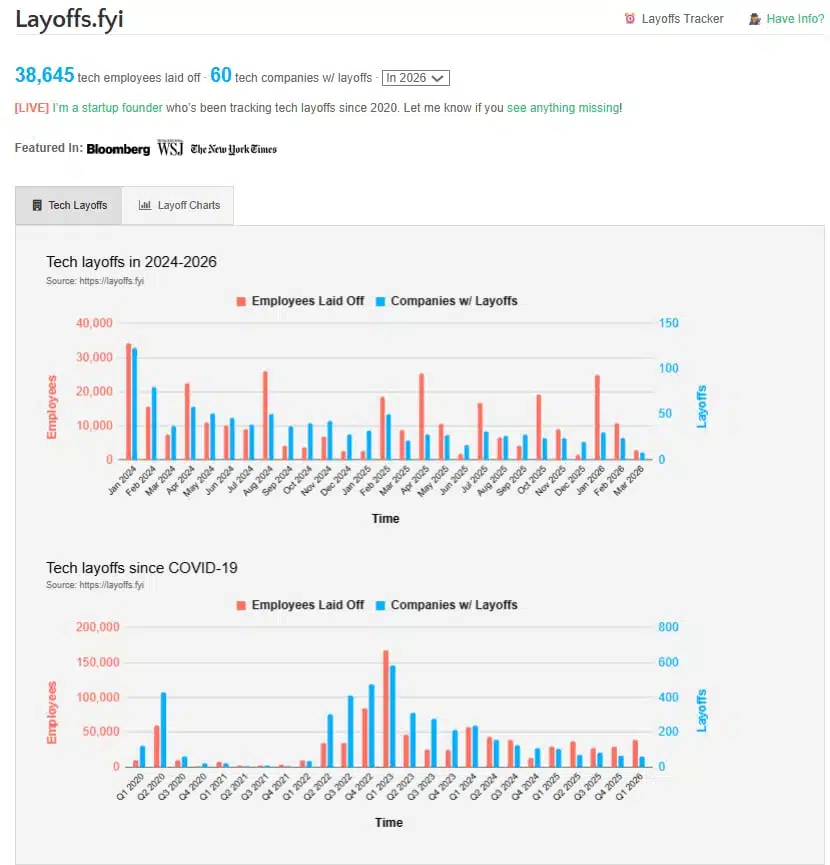Click the Jan 2024 red employees bar
The width and height of the screenshot is (830, 865).
128,401
